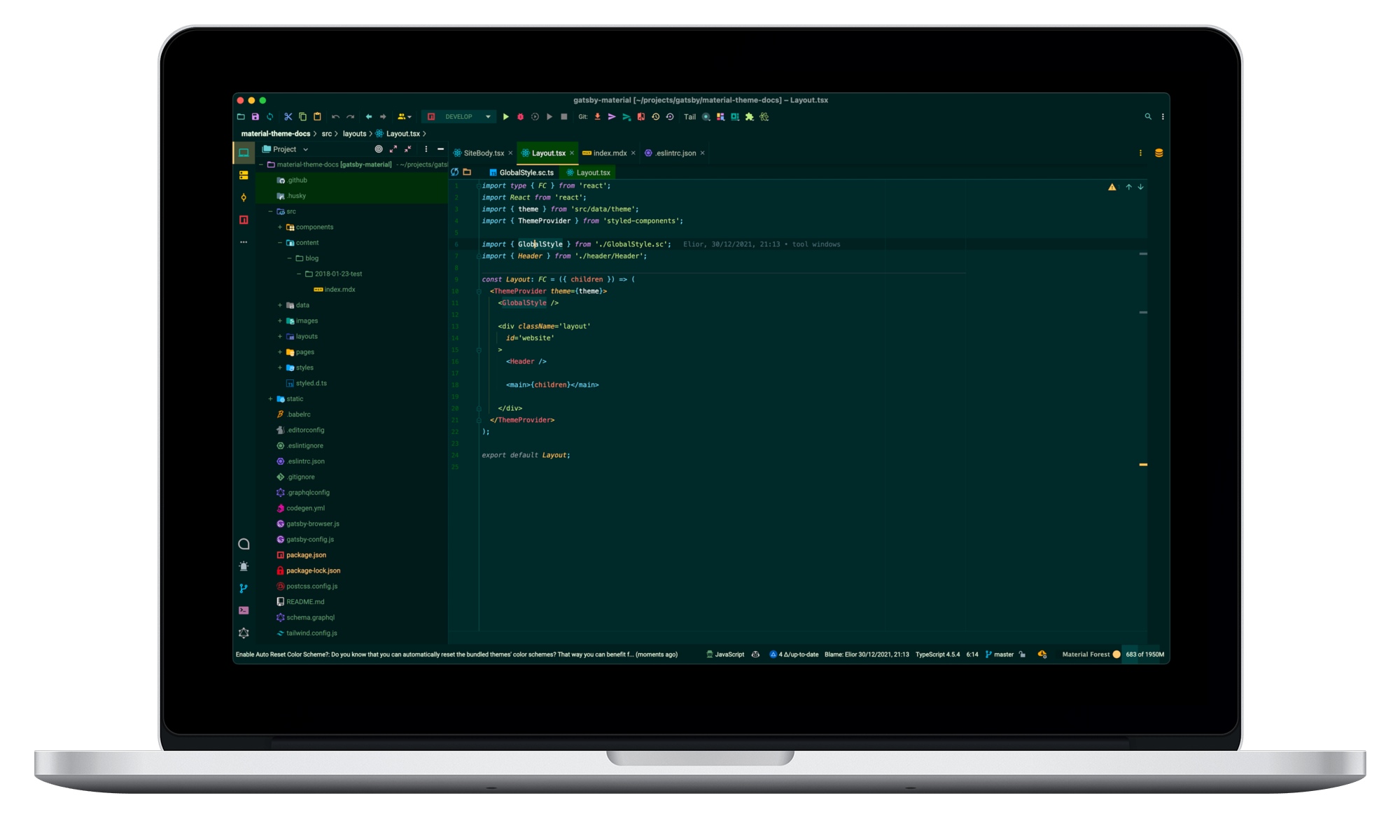The height and width of the screenshot is (840, 1400).
Task: Close the Layout.tsx editor tab
Action: [572, 153]
